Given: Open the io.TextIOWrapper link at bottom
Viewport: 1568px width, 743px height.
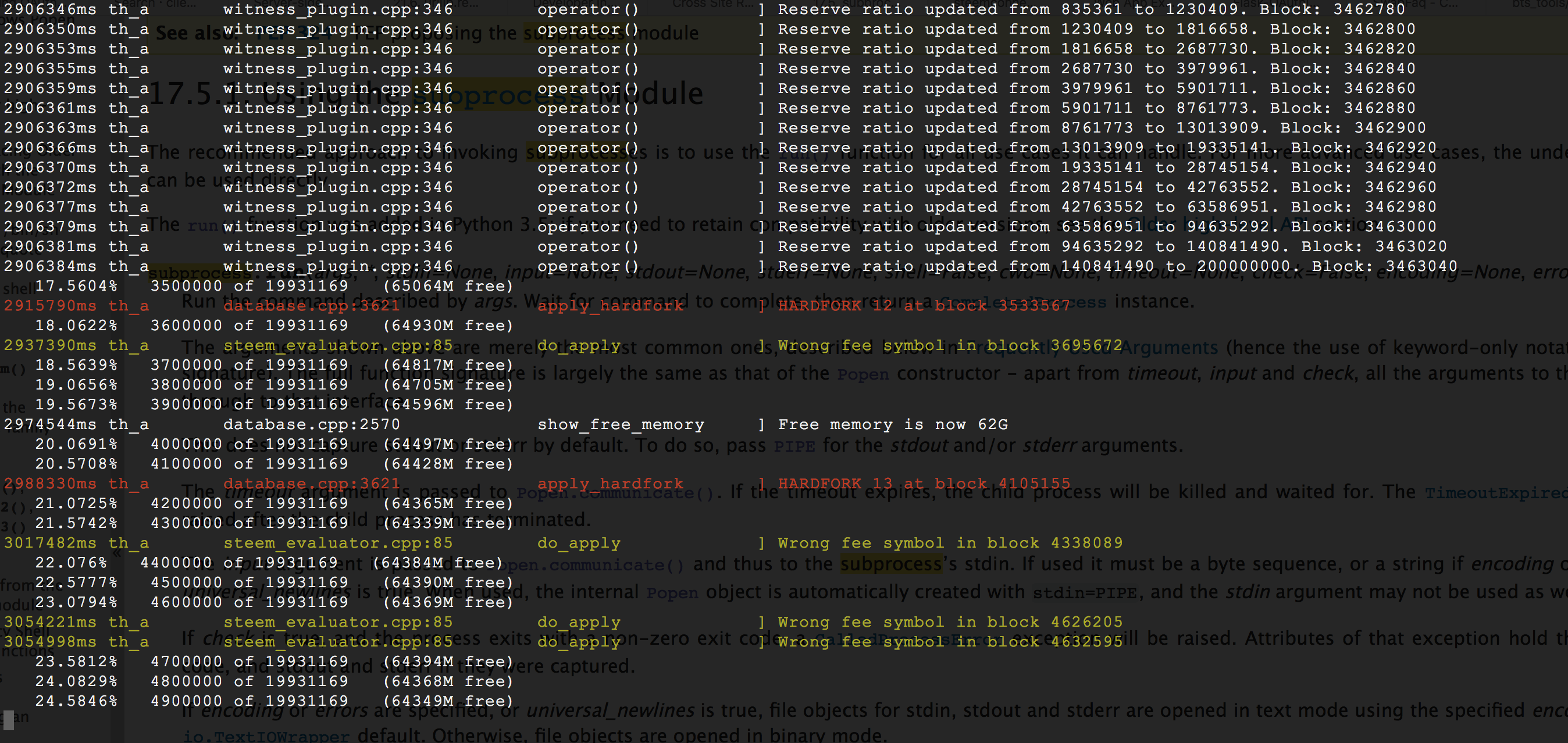Looking at the screenshot, I should (x=266, y=735).
